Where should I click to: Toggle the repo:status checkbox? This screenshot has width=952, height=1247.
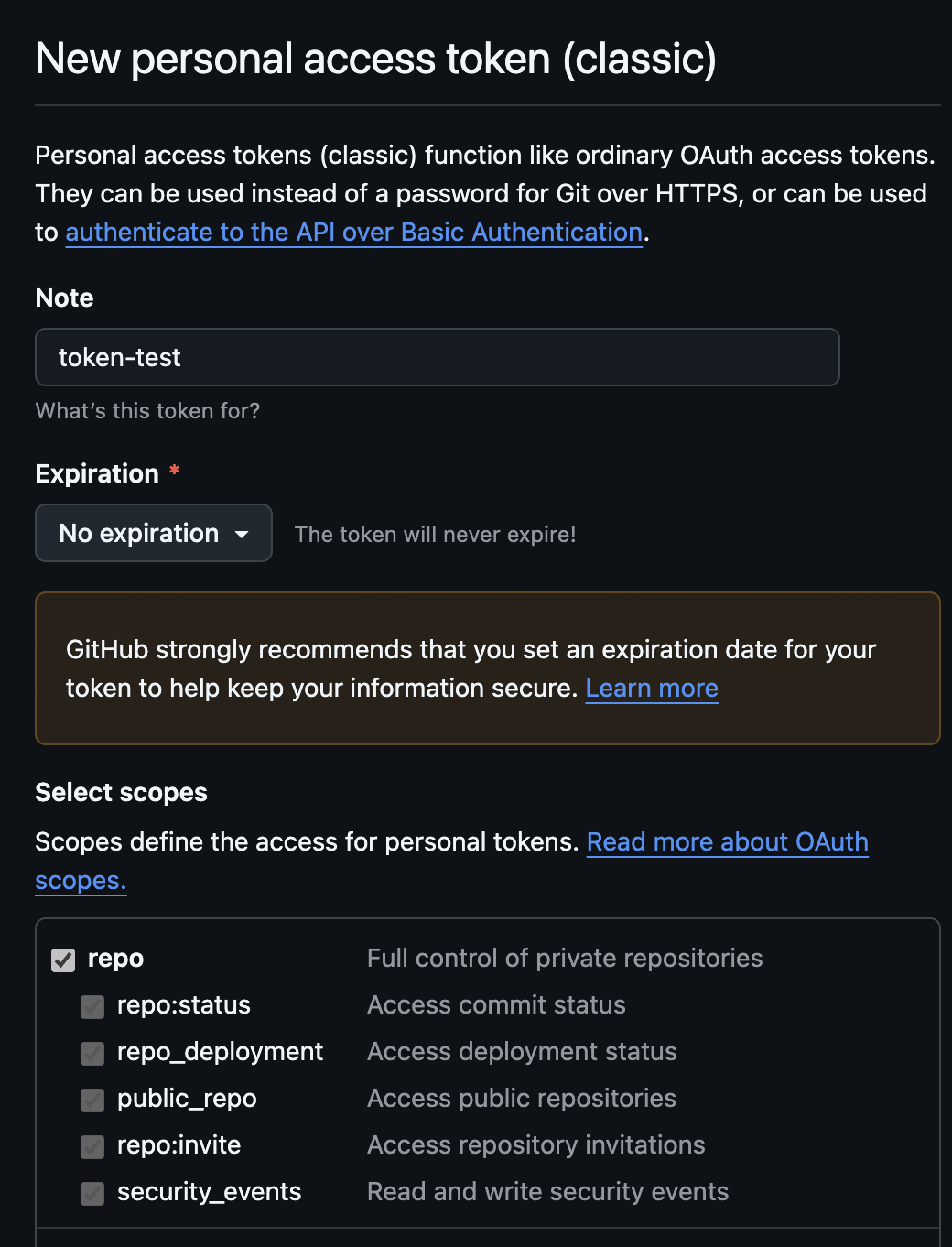pos(92,1006)
